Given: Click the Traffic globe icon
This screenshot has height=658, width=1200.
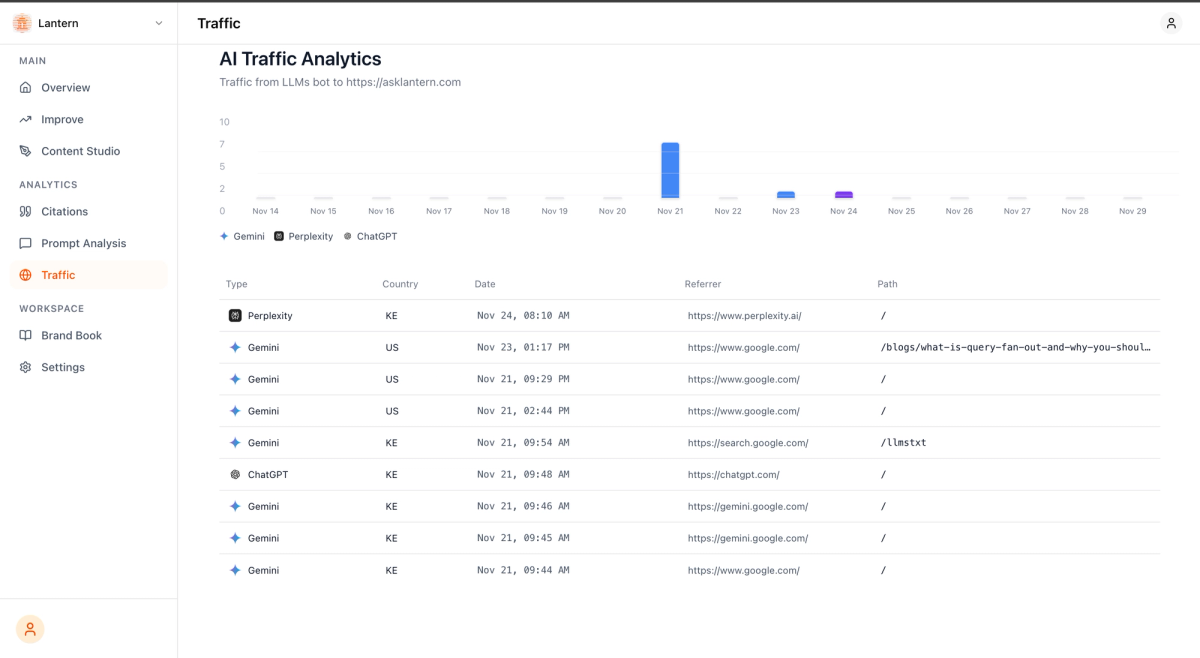Looking at the screenshot, I should (26, 275).
